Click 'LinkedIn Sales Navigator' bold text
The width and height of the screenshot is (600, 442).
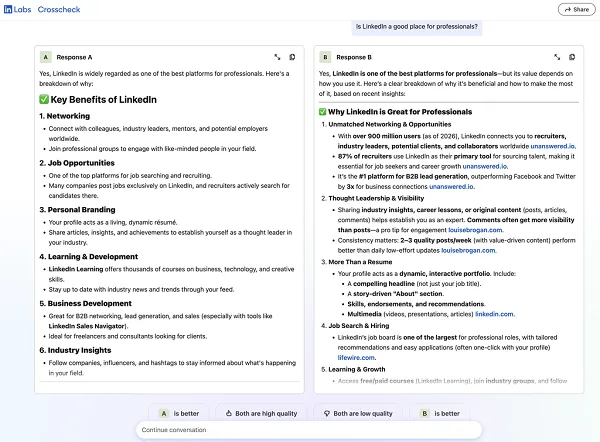click(x=87, y=326)
